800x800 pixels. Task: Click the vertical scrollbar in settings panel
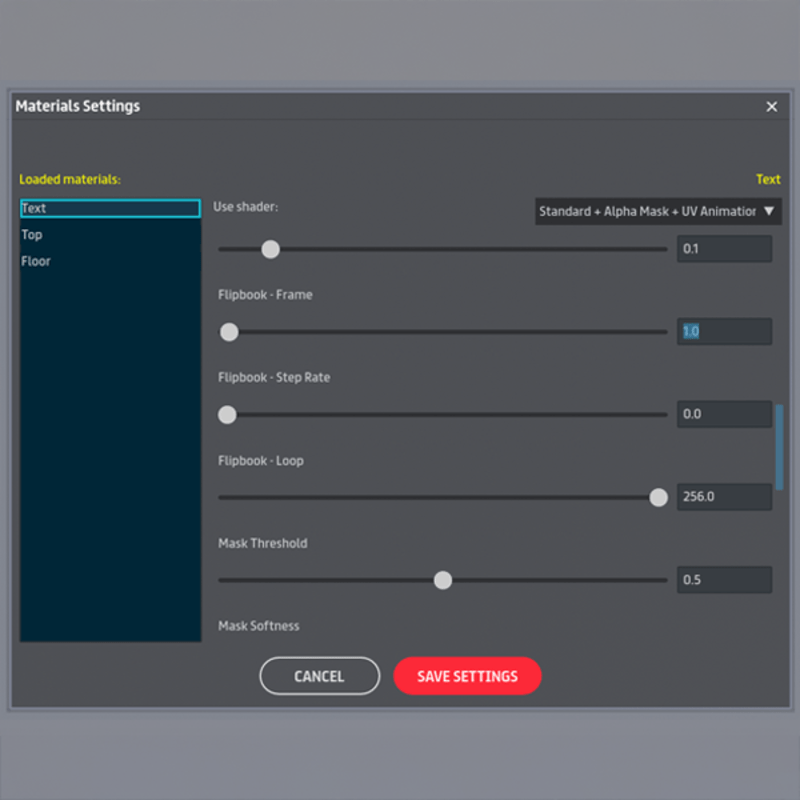[x=779, y=445]
